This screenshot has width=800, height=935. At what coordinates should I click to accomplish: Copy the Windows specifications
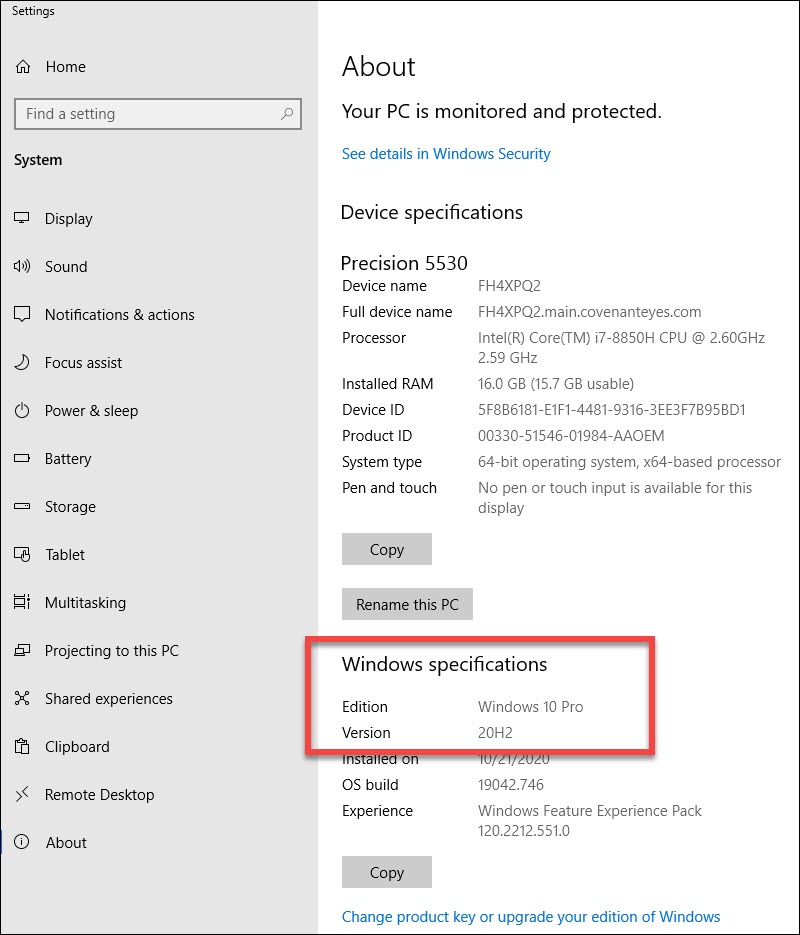(386, 872)
